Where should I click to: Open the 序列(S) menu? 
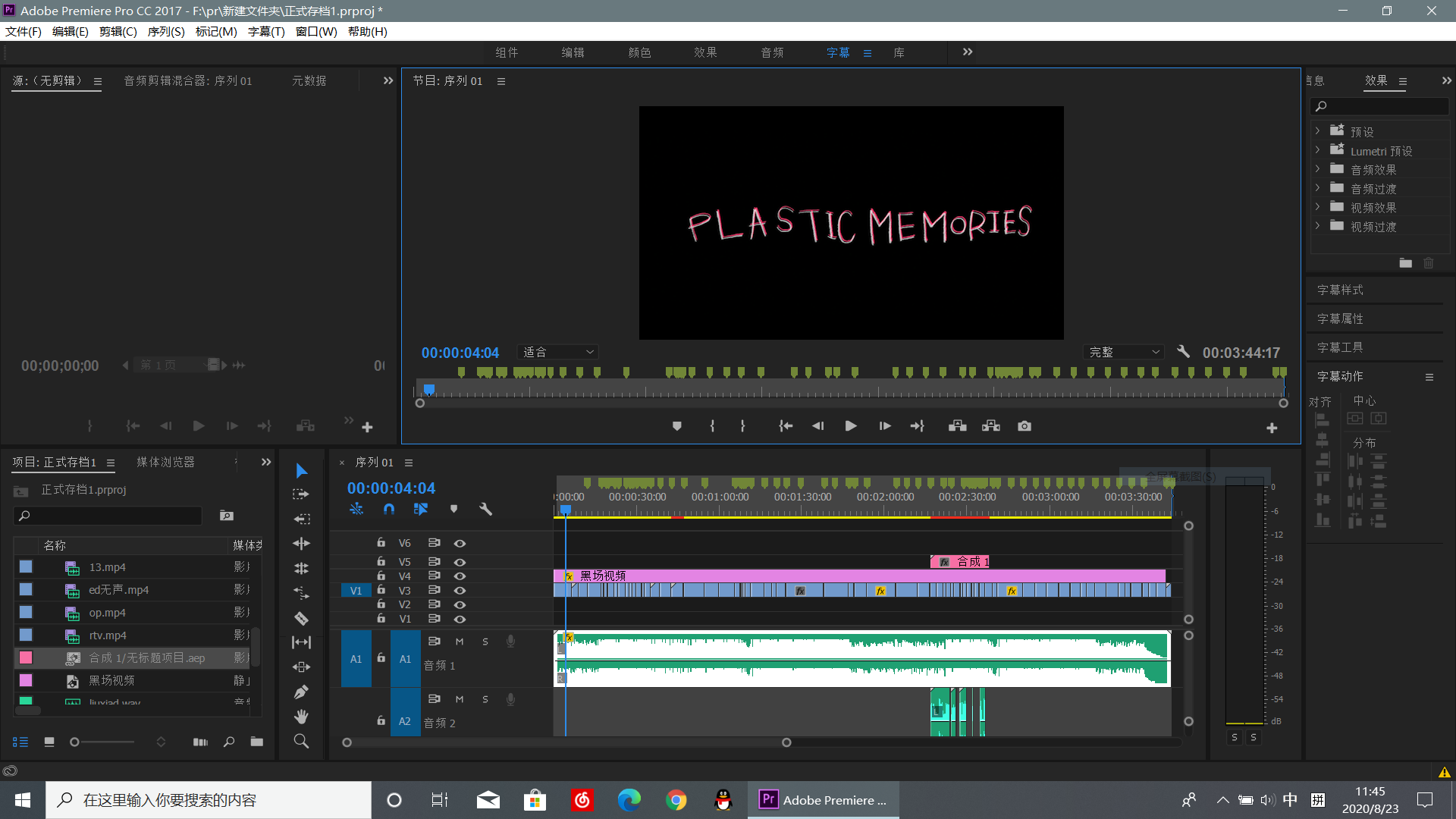tap(166, 31)
